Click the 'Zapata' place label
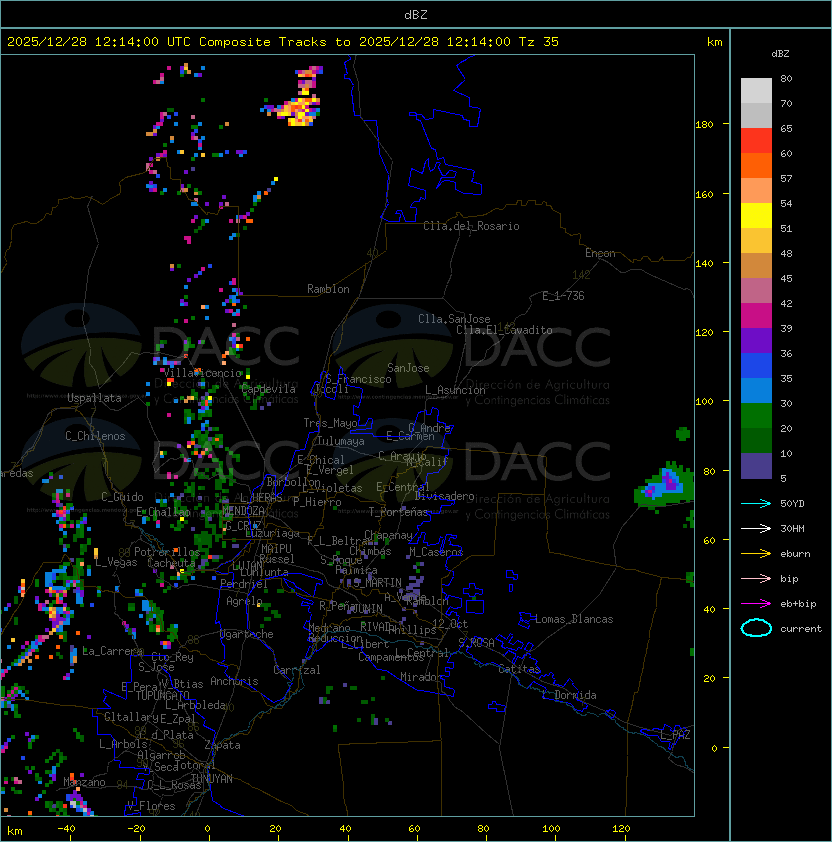832x842 pixels. coord(222,745)
